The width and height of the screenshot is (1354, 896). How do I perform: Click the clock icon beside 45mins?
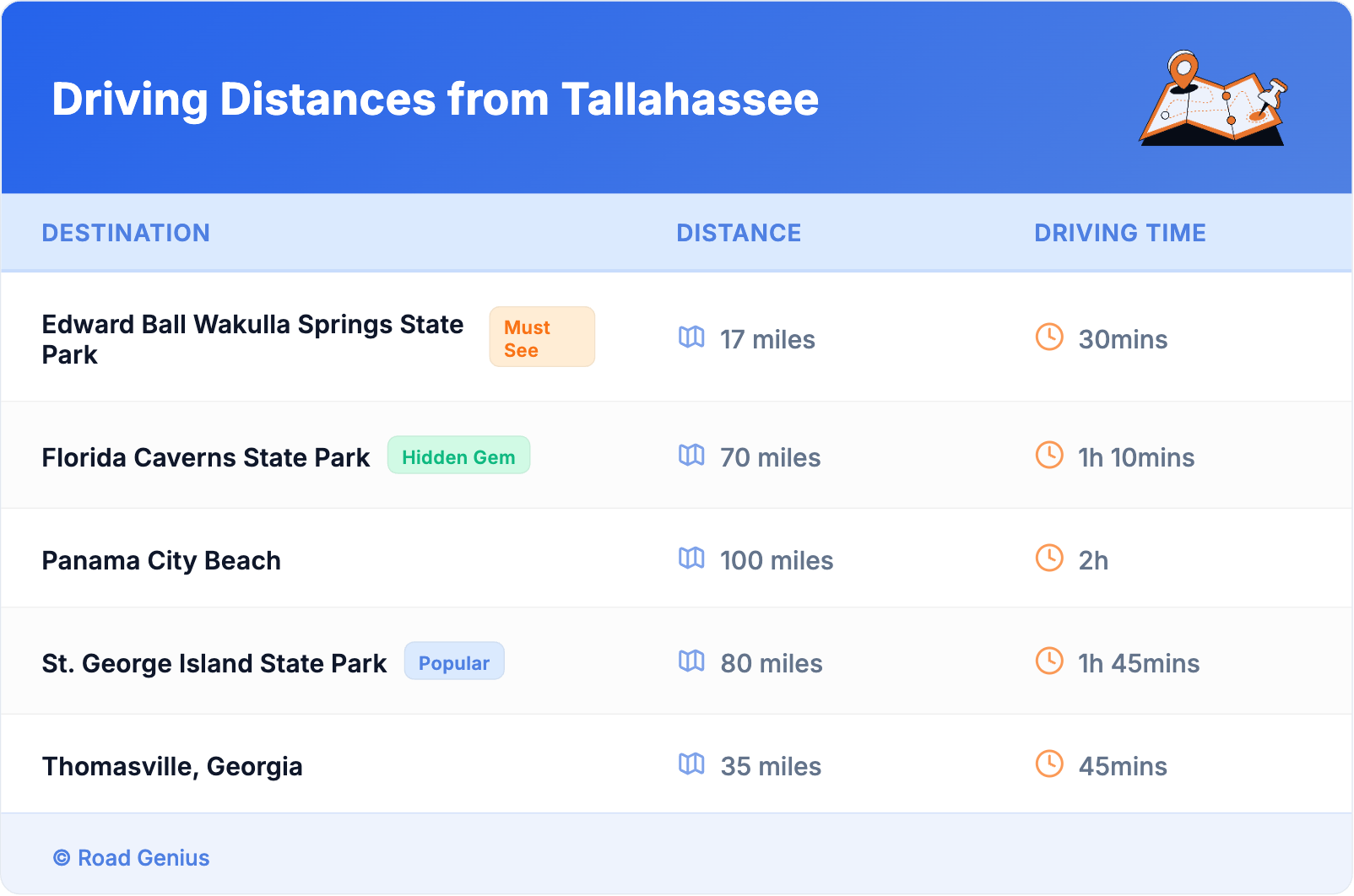[x=1049, y=764]
